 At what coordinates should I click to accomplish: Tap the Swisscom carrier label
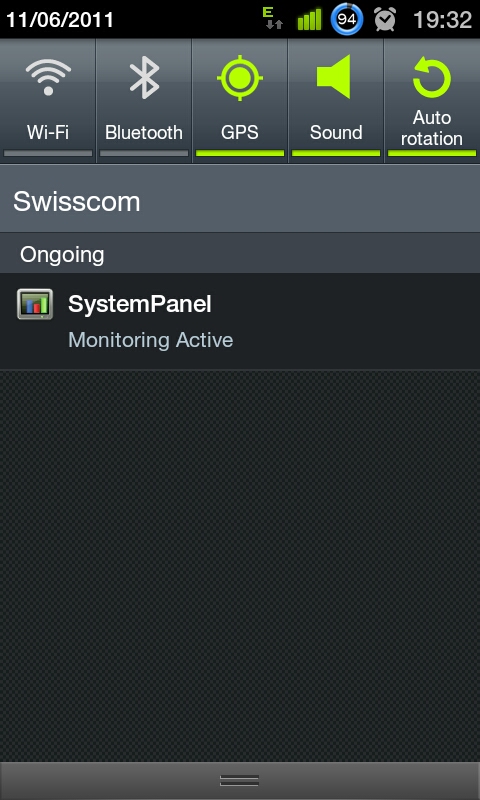(x=77, y=202)
